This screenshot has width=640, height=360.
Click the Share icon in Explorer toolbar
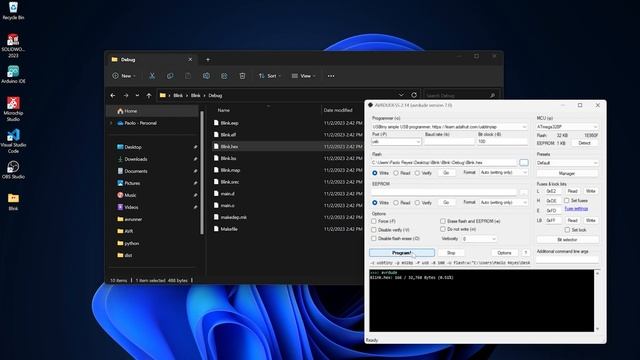224,76
